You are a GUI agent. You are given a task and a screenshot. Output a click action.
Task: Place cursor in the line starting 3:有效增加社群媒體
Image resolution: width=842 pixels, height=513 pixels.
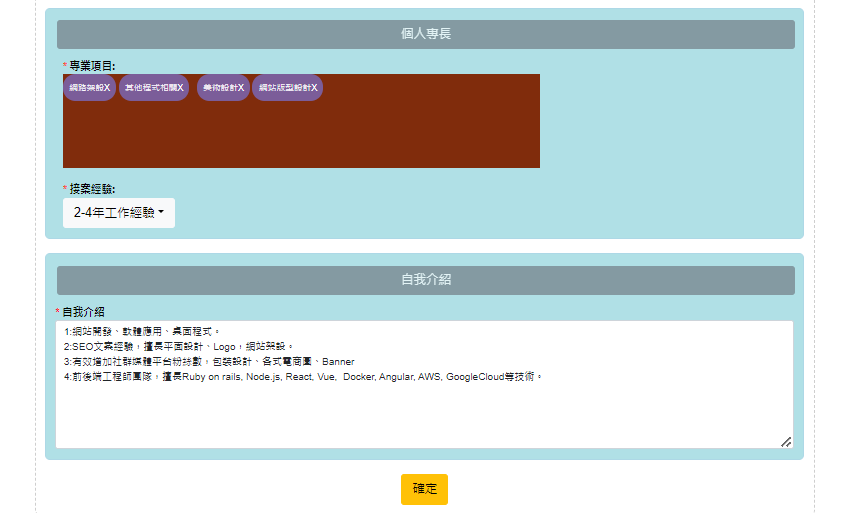pos(200,361)
